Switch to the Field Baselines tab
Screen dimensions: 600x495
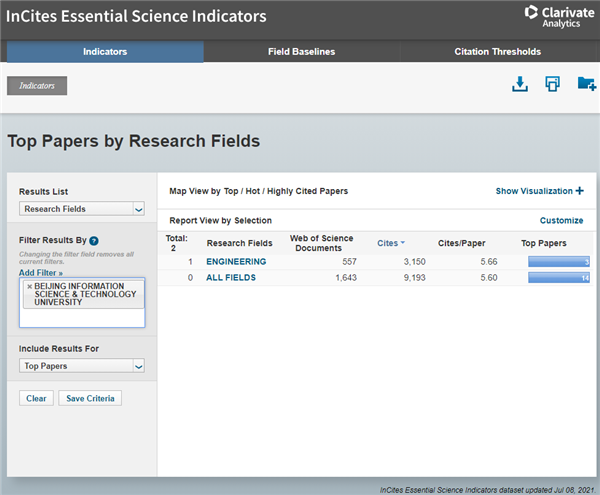[301, 52]
